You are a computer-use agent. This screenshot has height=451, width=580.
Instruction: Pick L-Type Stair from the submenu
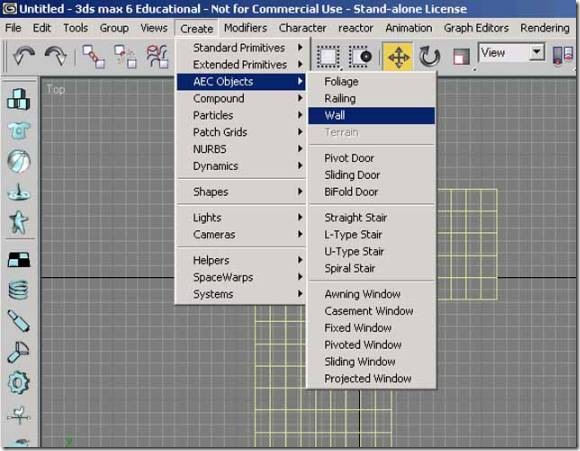coord(372,234)
